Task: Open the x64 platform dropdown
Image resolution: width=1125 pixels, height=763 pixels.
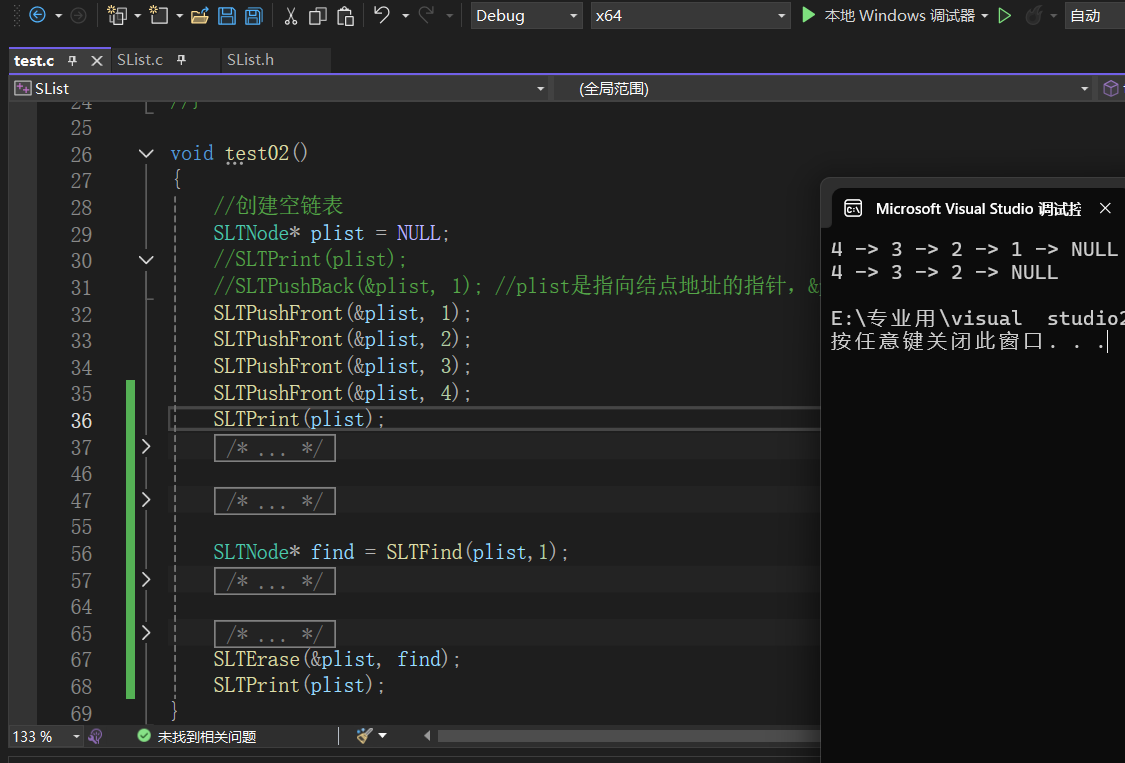Action: coord(690,16)
